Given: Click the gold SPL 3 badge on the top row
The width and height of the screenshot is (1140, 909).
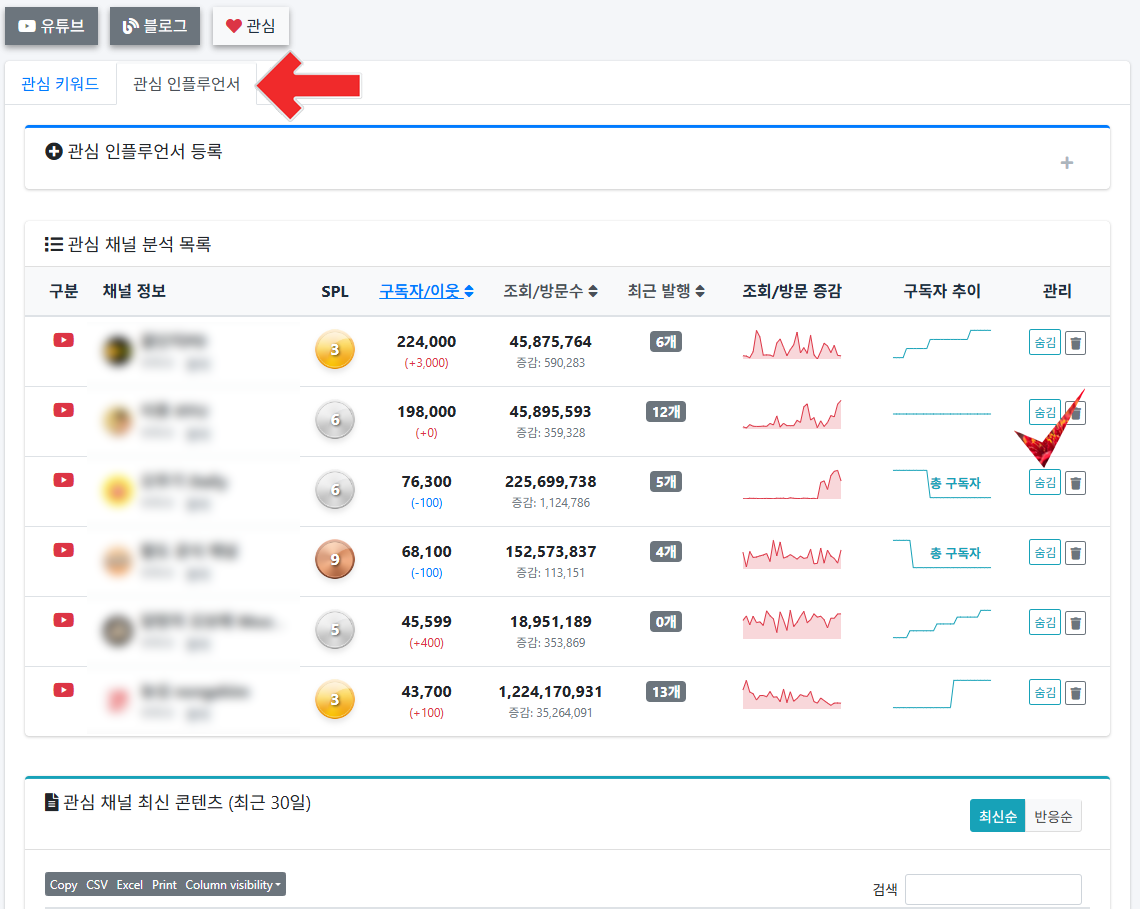Looking at the screenshot, I should pos(335,351).
